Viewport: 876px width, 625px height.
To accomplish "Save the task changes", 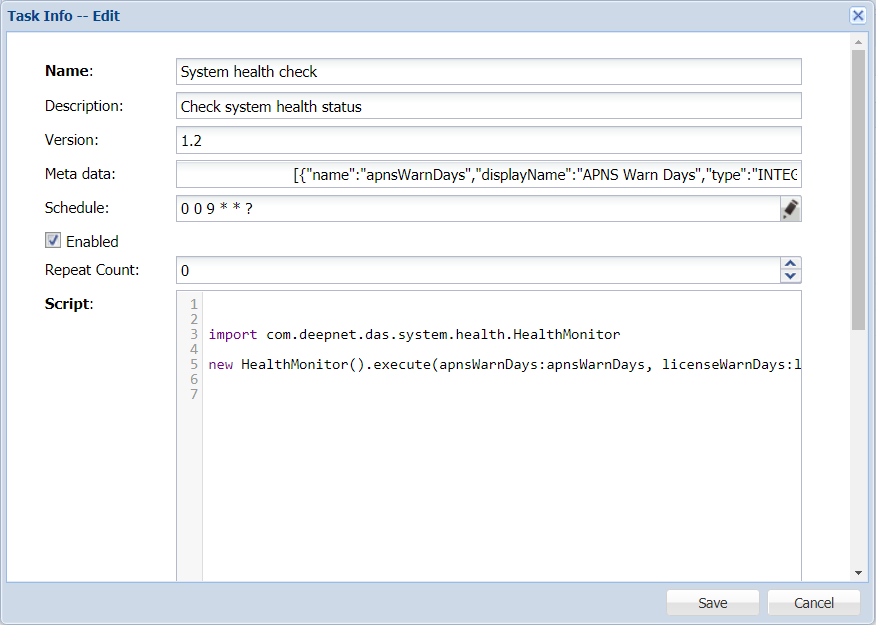I will tap(713, 603).
